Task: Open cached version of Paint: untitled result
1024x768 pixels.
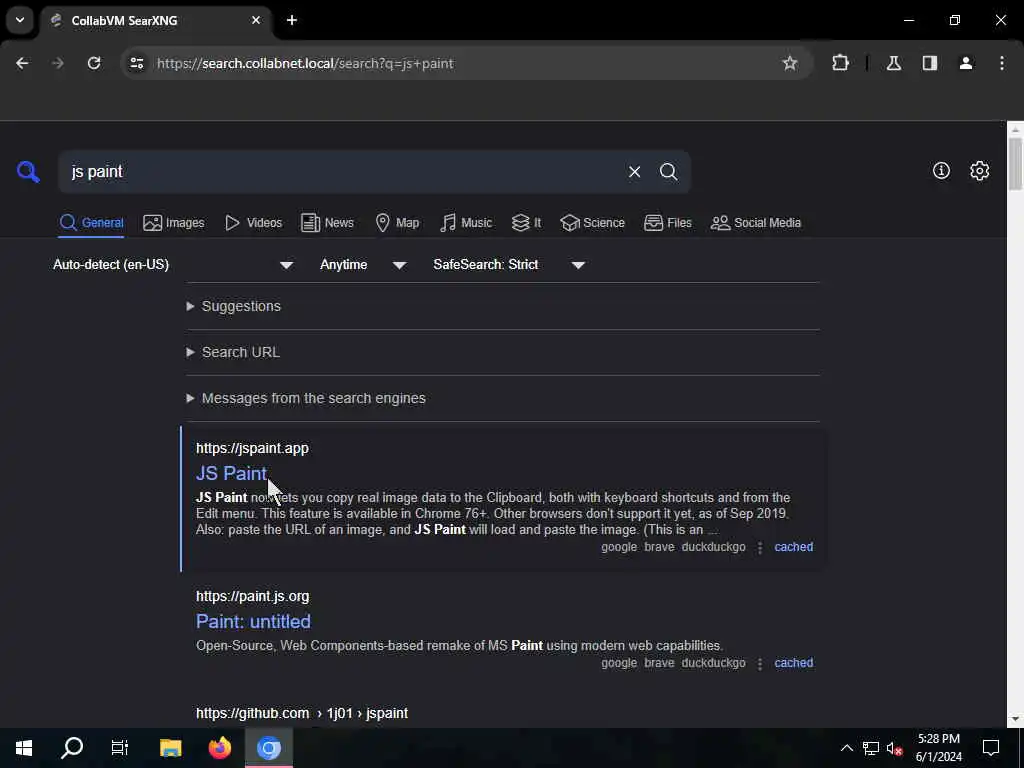Action: tap(793, 663)
